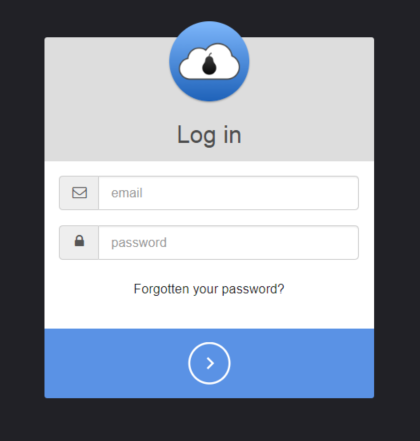Click the right chevron arrow icon
The image size is (420, 441).
coord(210,363)
